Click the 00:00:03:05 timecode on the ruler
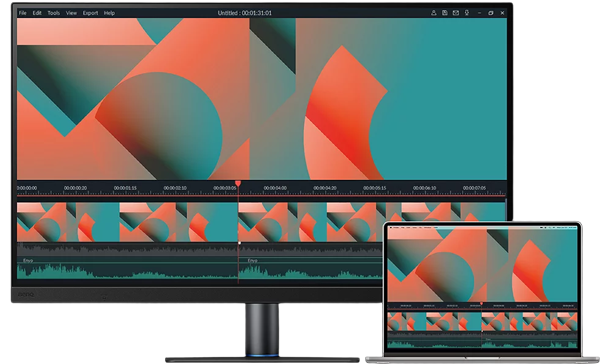 (x=225, y=188)
